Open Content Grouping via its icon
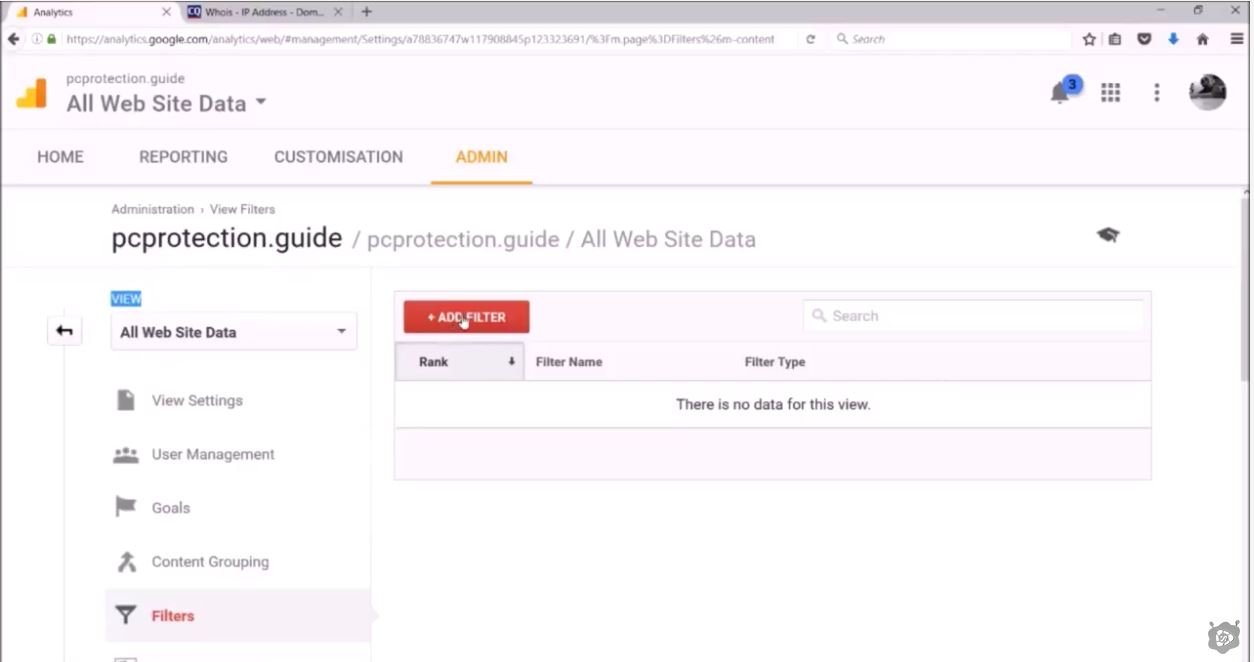Image resolution: width=1254 pixels, height=662 pixels. [x=126, y=561]
